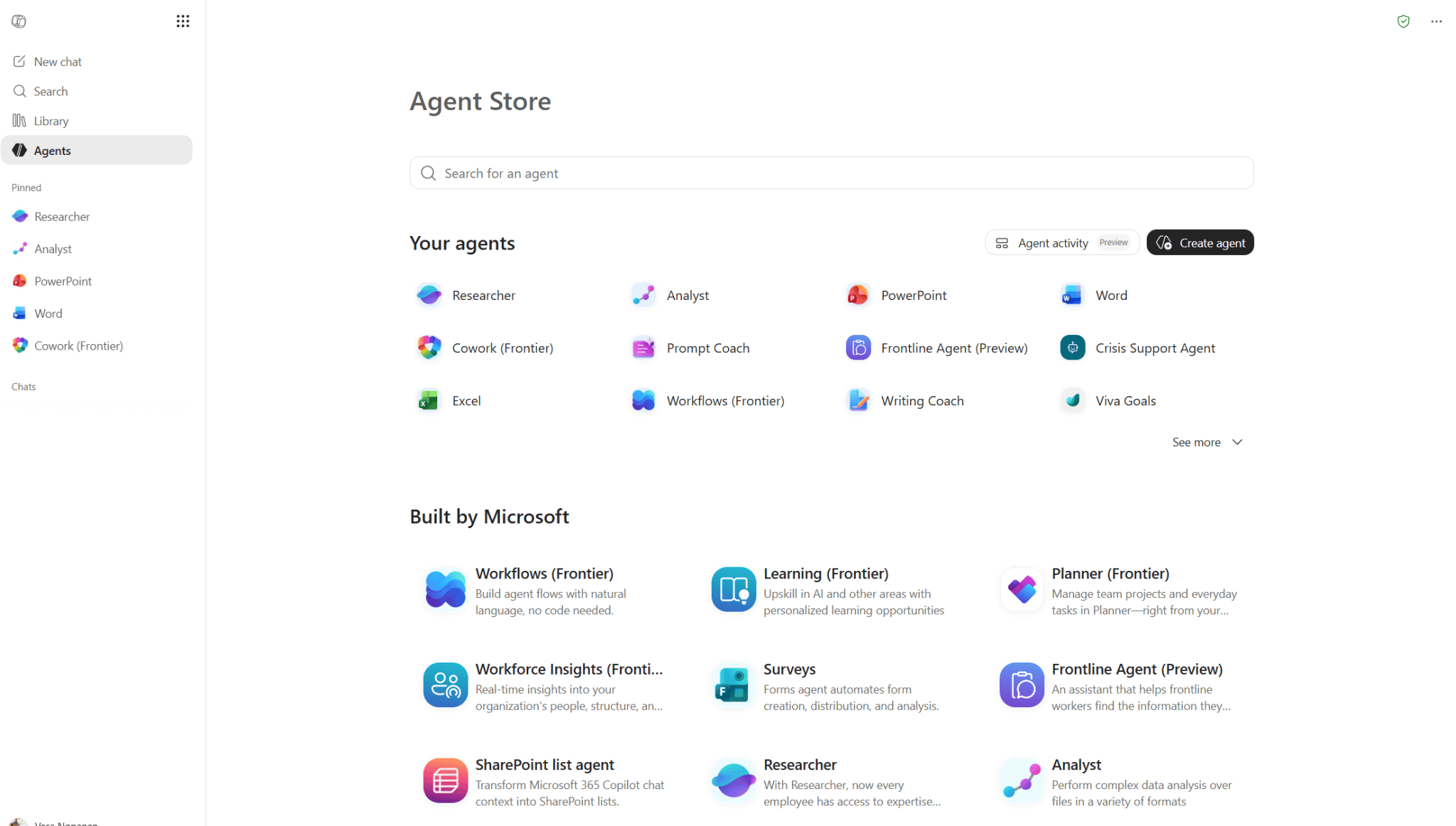Screen dimensions: 1456x826
Task: Open Analyst under Your agents
Action: (670, 295)
